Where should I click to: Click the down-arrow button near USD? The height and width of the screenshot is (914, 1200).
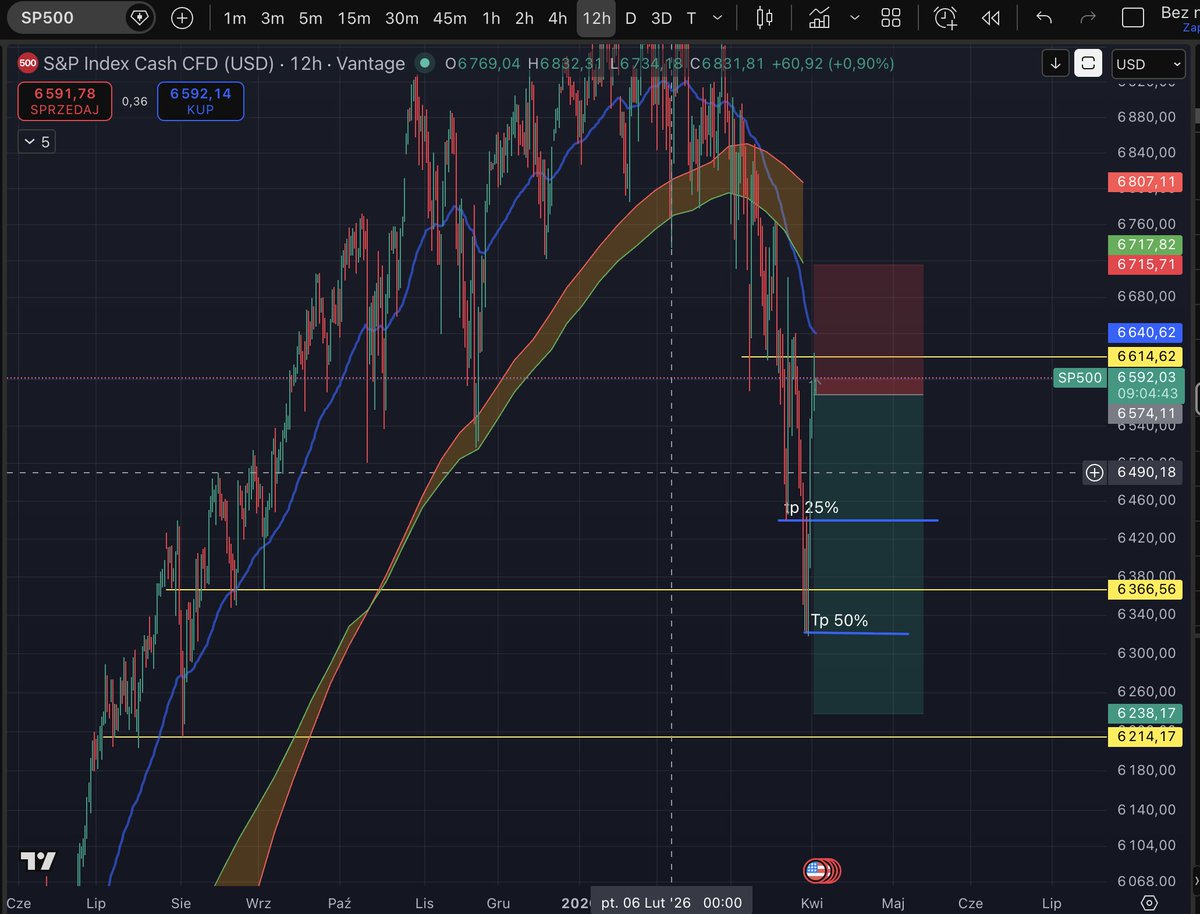pyautogui.click(x=1056, y=63)
